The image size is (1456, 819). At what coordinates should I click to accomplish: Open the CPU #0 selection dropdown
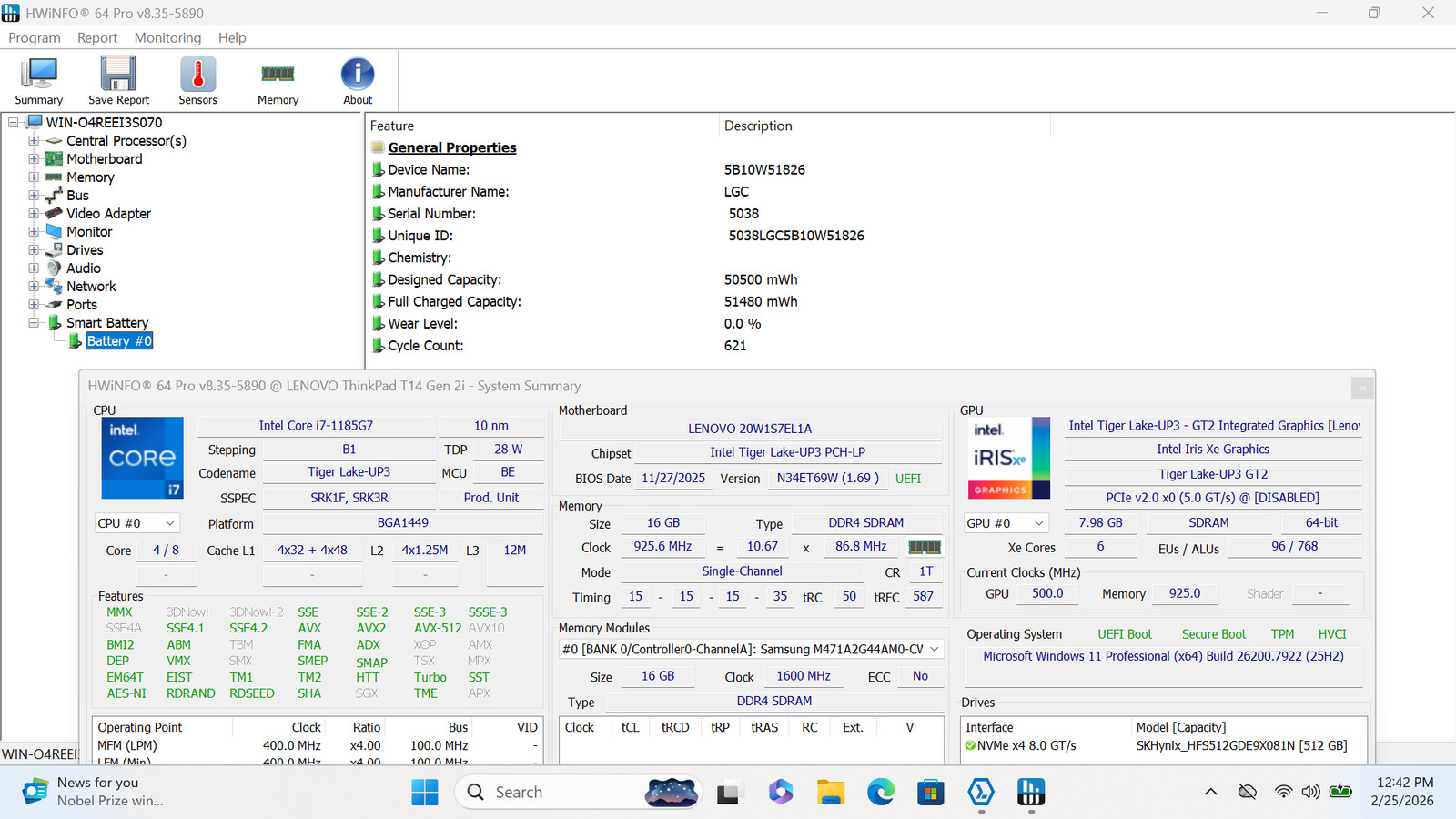coord(136,523)
